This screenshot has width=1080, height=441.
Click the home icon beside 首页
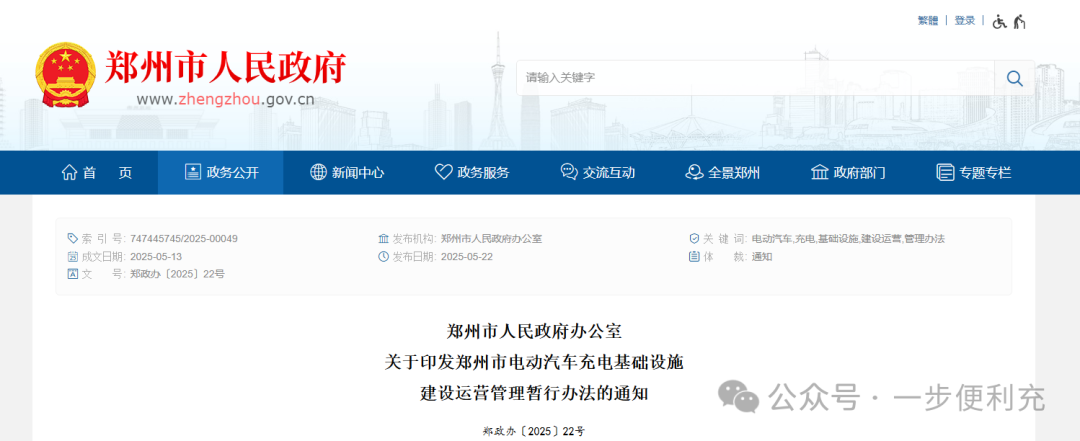(x=69, y=172)
